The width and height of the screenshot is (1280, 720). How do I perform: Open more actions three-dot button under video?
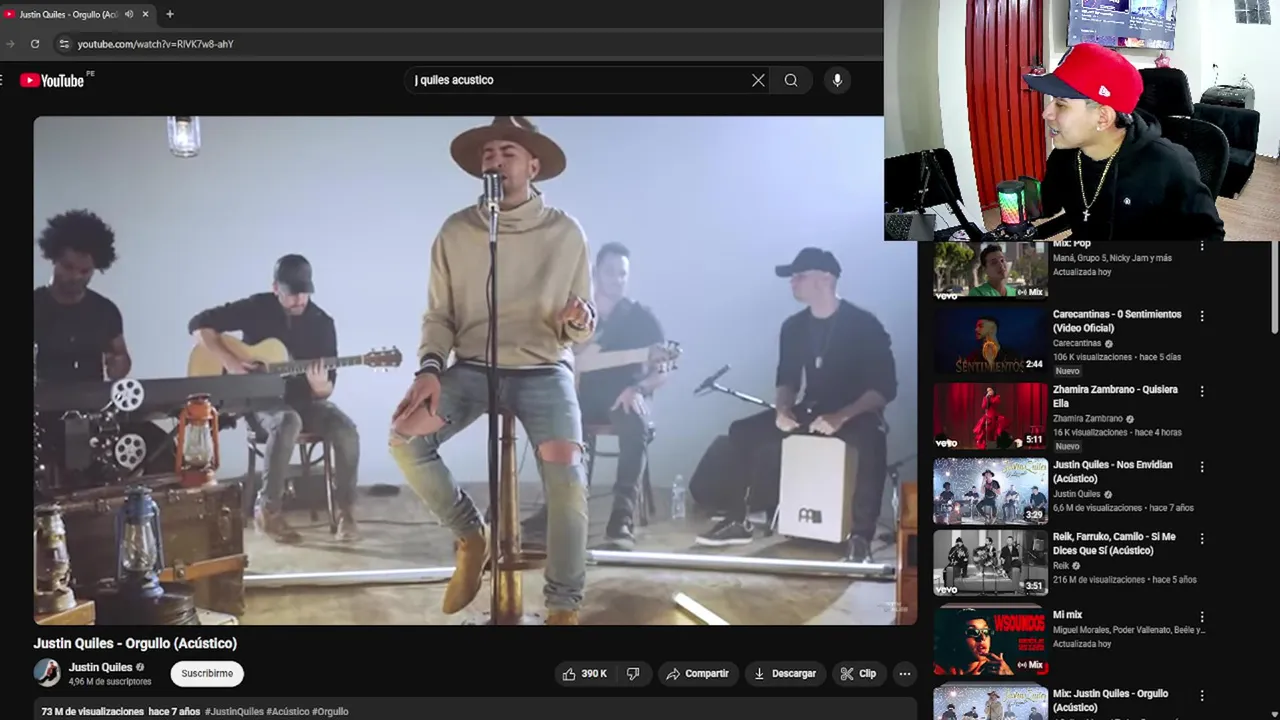[x=904, y=674]
